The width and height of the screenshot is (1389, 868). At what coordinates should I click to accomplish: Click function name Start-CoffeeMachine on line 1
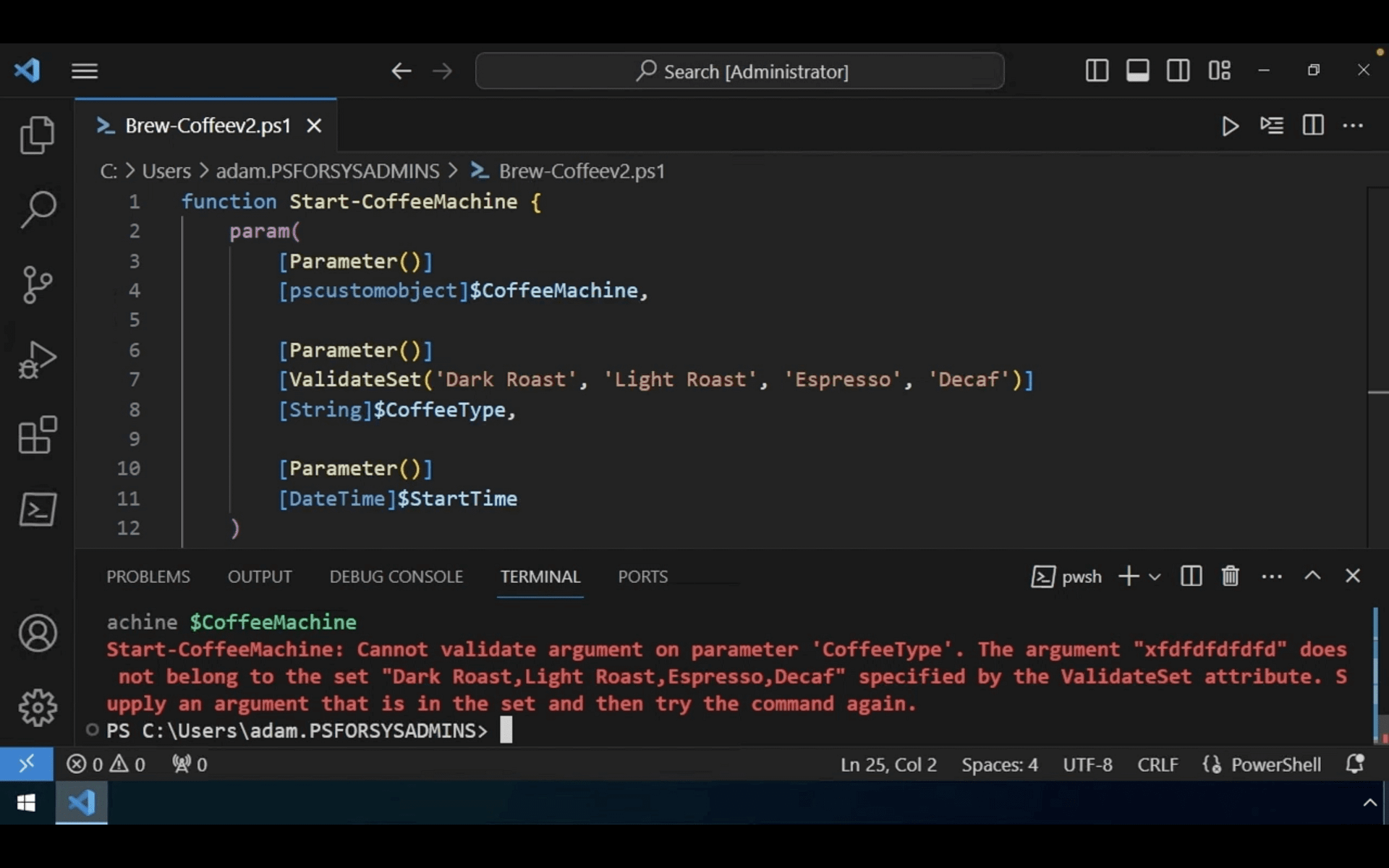click(404, 202)
